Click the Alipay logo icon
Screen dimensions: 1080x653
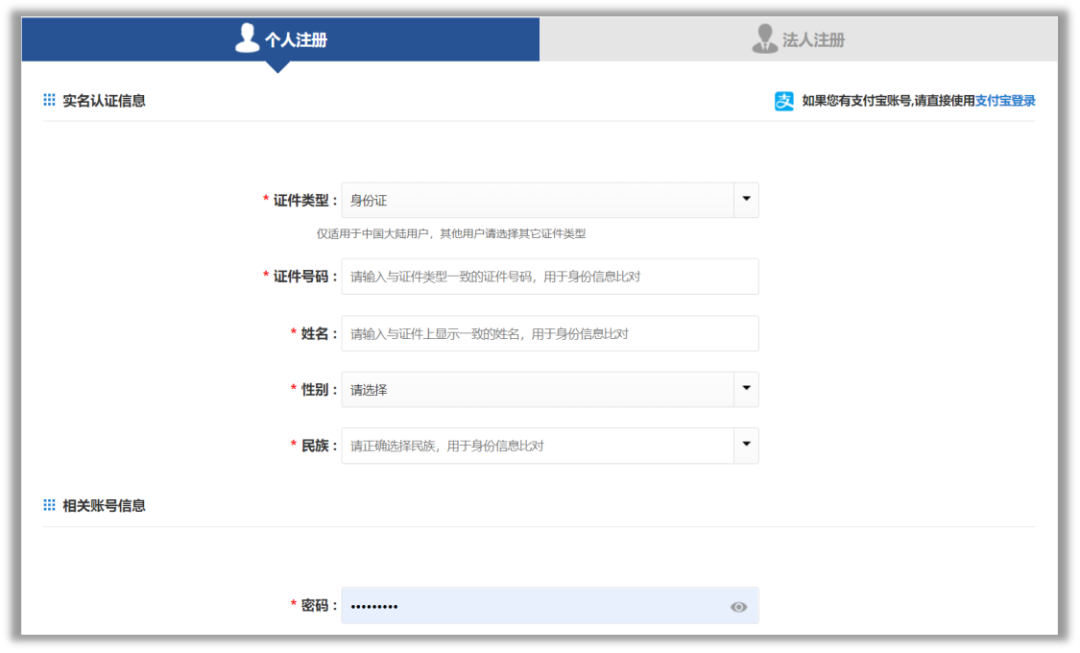click(784, 101)
